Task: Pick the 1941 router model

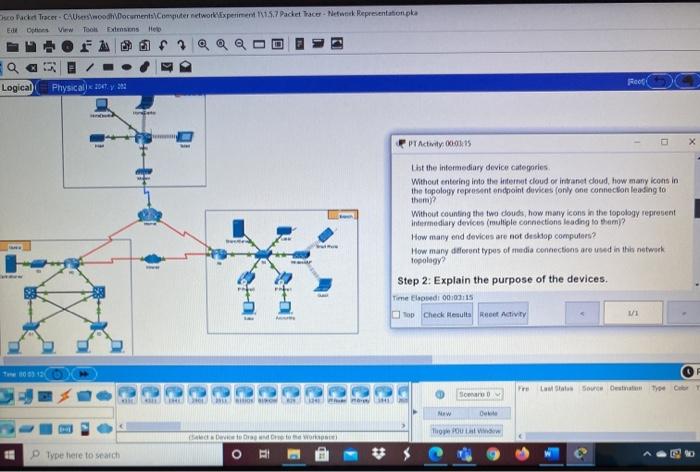Action: (174, 395)
